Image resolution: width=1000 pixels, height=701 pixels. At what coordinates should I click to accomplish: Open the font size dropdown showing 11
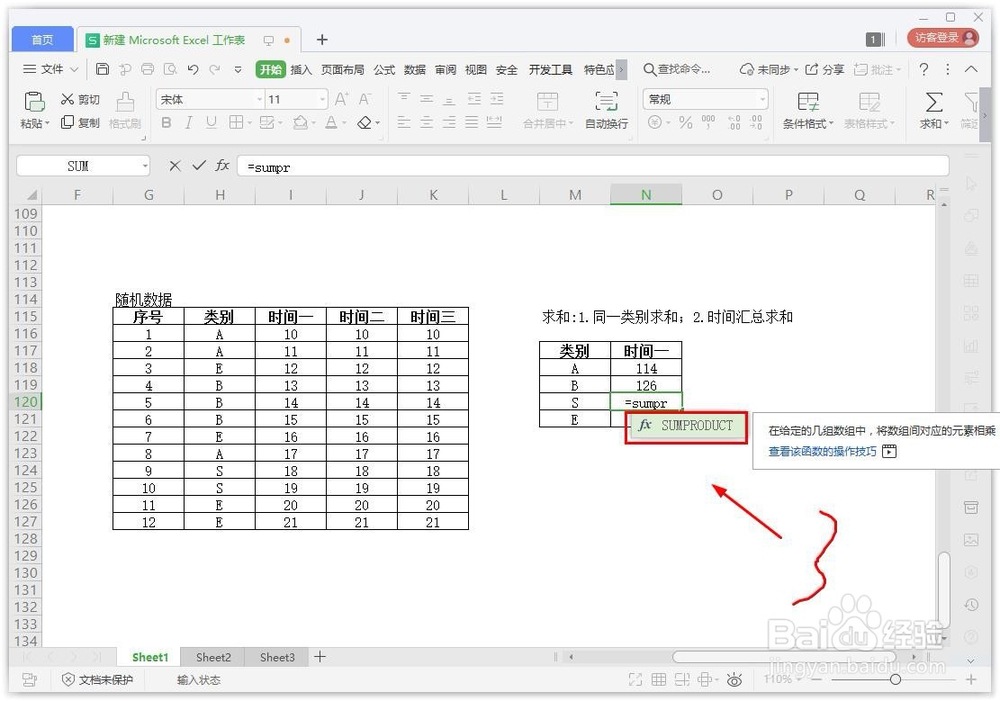click(323, 100)
